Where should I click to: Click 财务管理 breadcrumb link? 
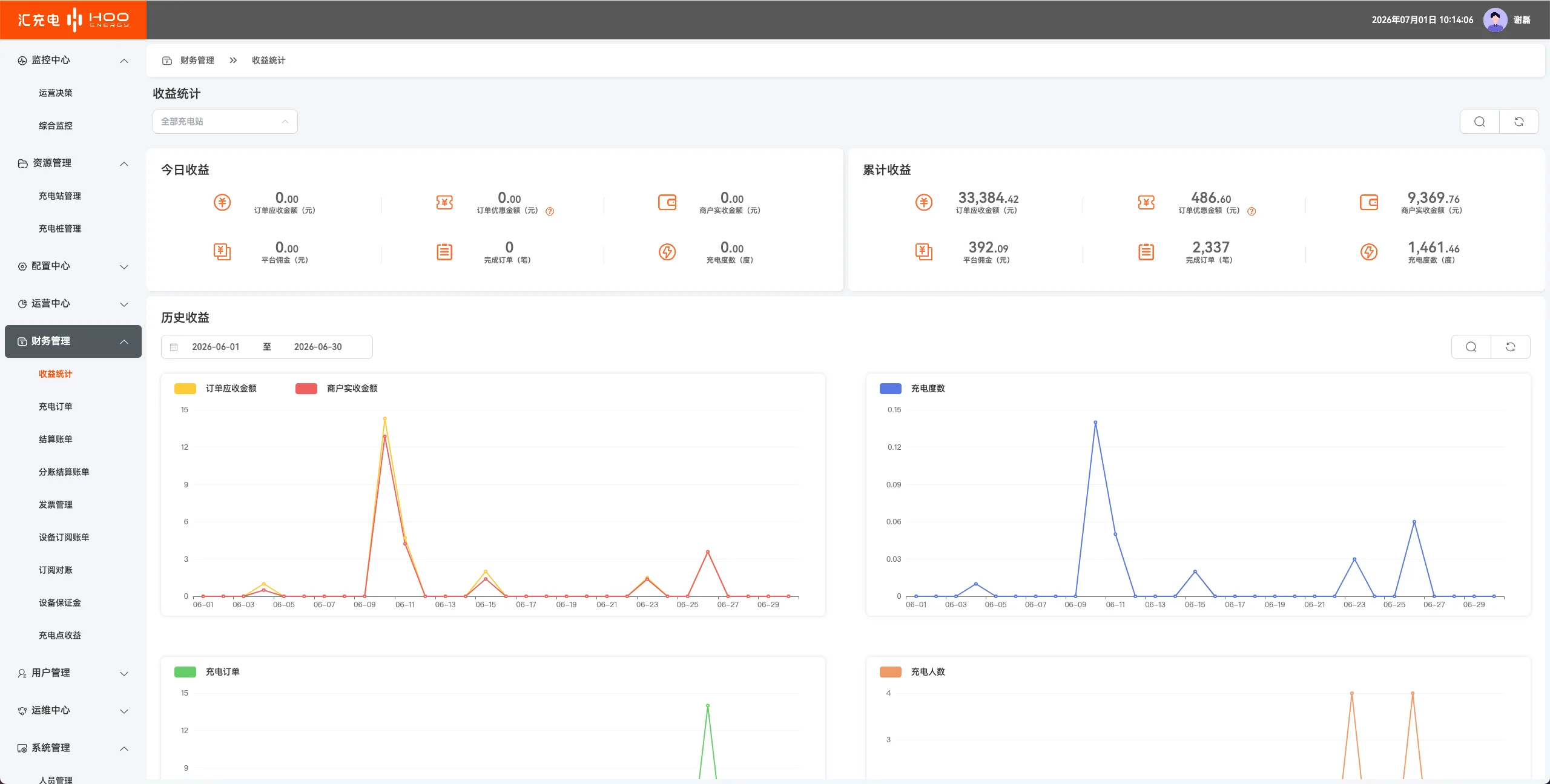click(x=197, y=61)
